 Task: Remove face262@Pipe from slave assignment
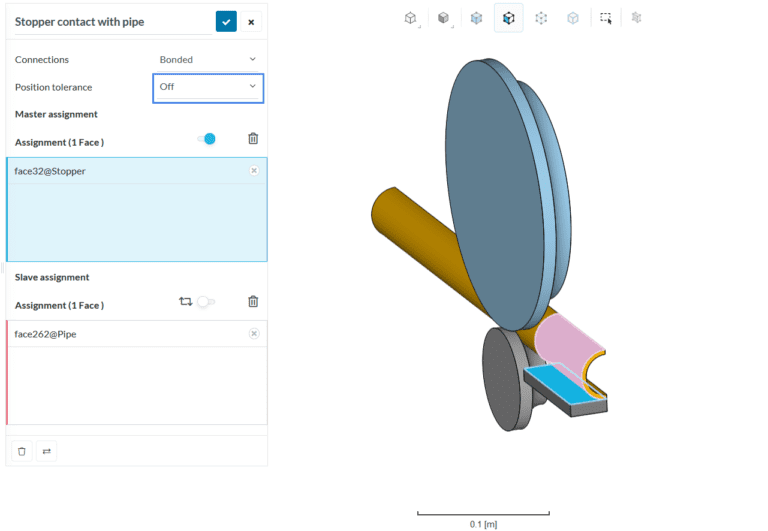(254, 334)
